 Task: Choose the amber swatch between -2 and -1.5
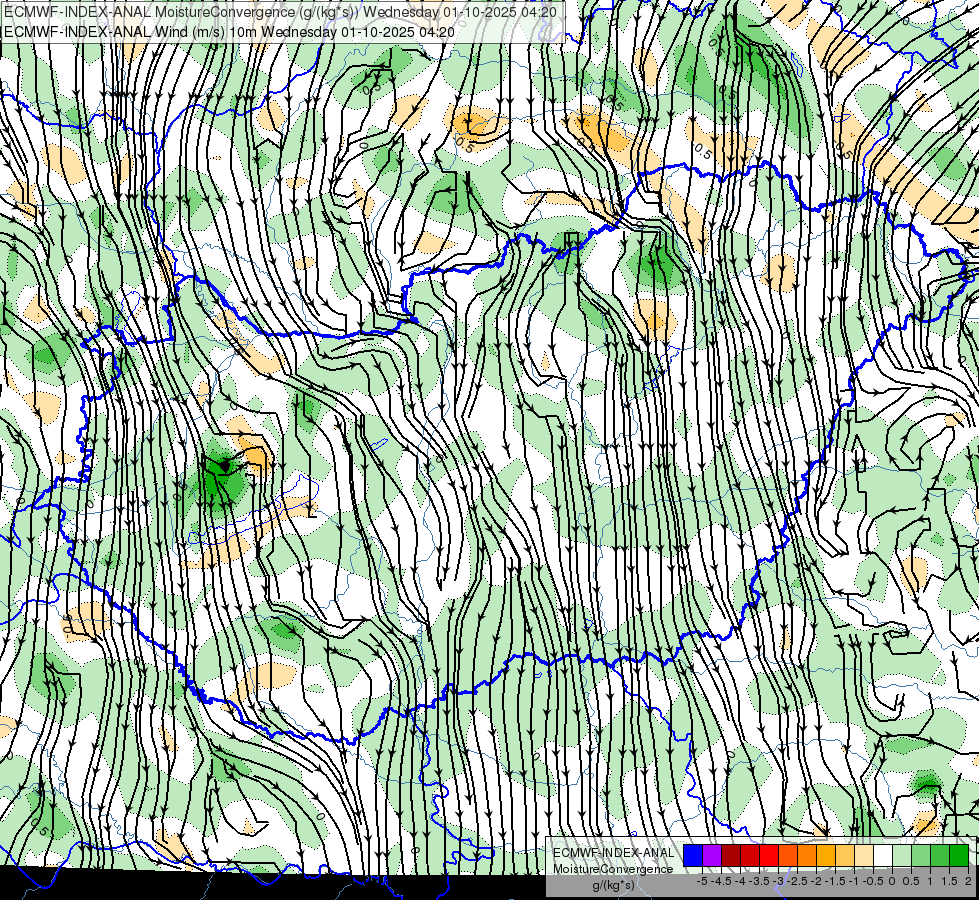pyautogui.click(x=826, y=856)
